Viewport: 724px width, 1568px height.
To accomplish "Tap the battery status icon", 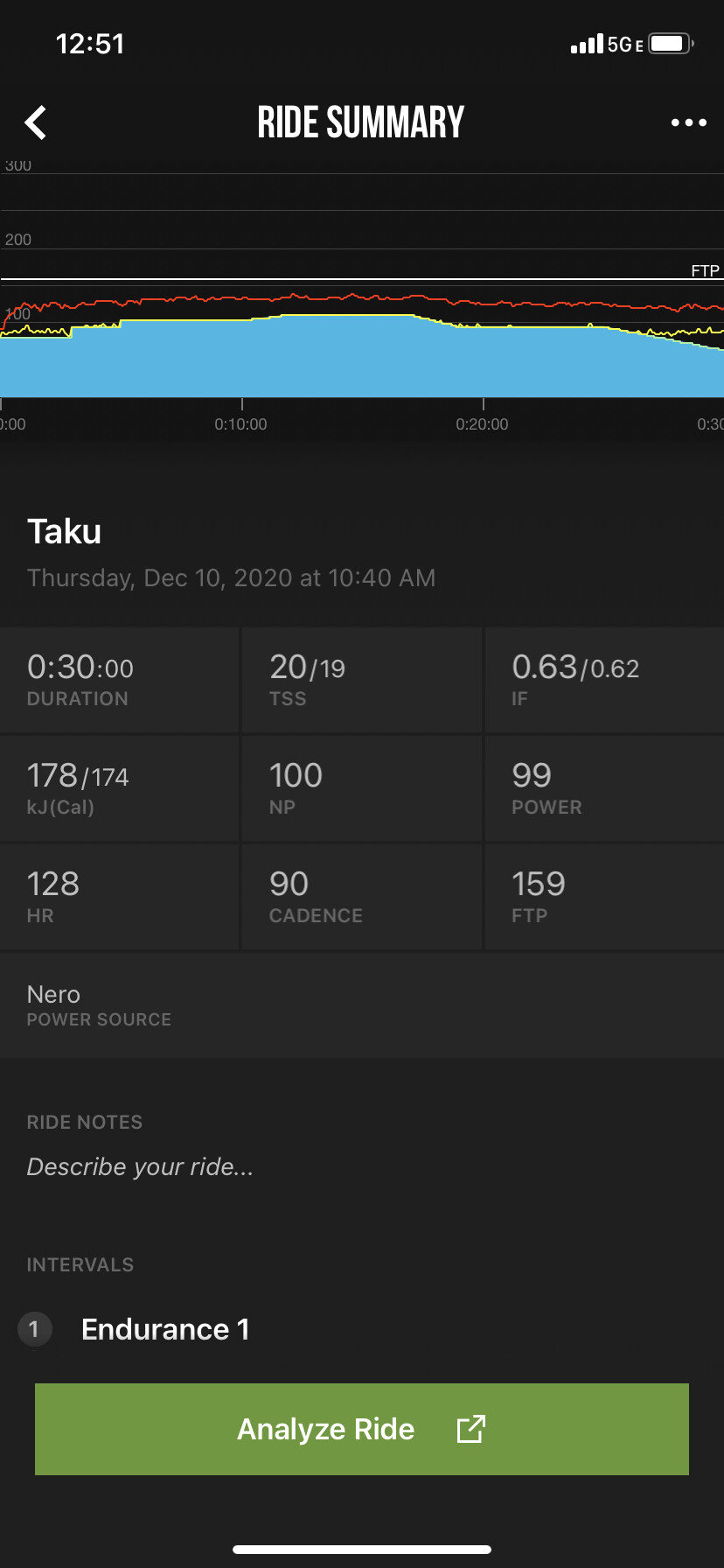I will [x=671, y=44].
